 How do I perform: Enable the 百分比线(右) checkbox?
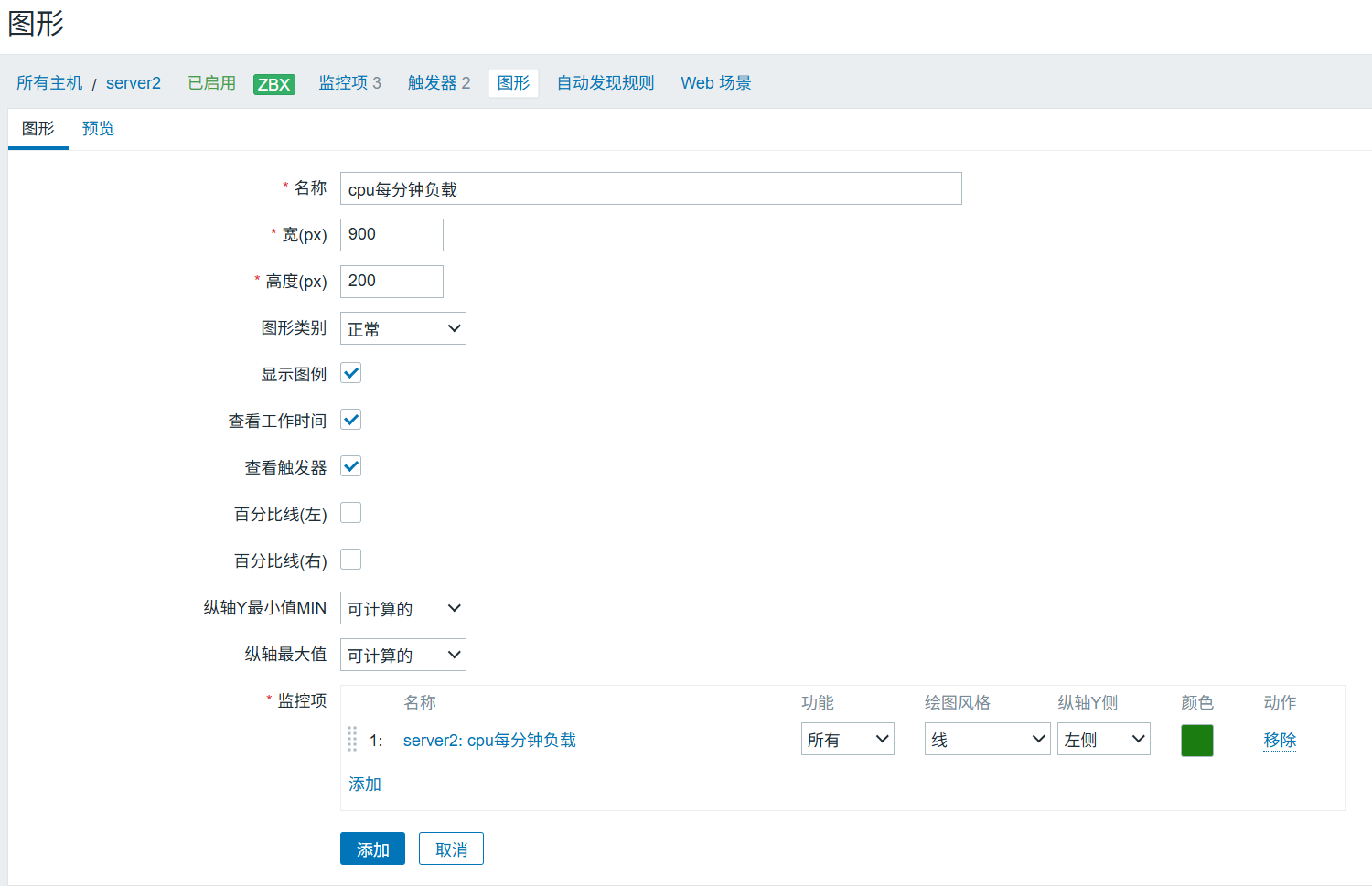point(351,560)
